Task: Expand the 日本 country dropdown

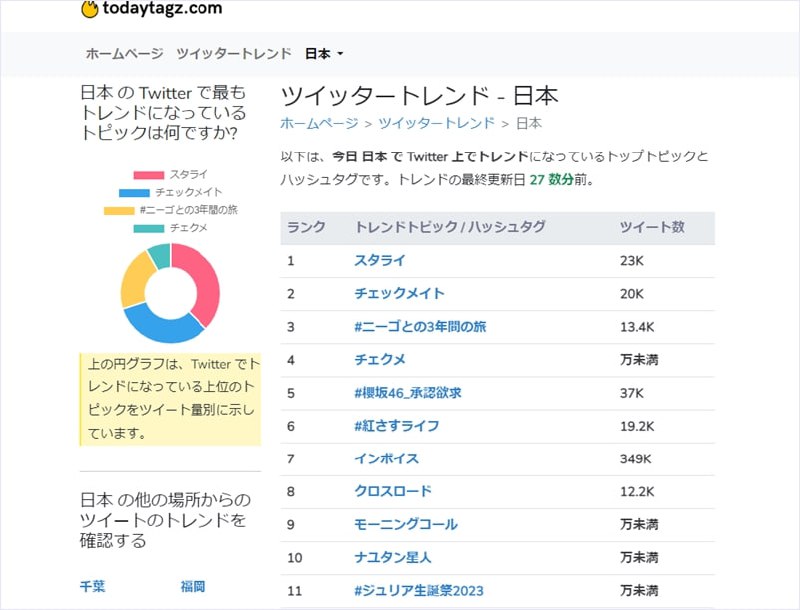Action: coord(323,54)
